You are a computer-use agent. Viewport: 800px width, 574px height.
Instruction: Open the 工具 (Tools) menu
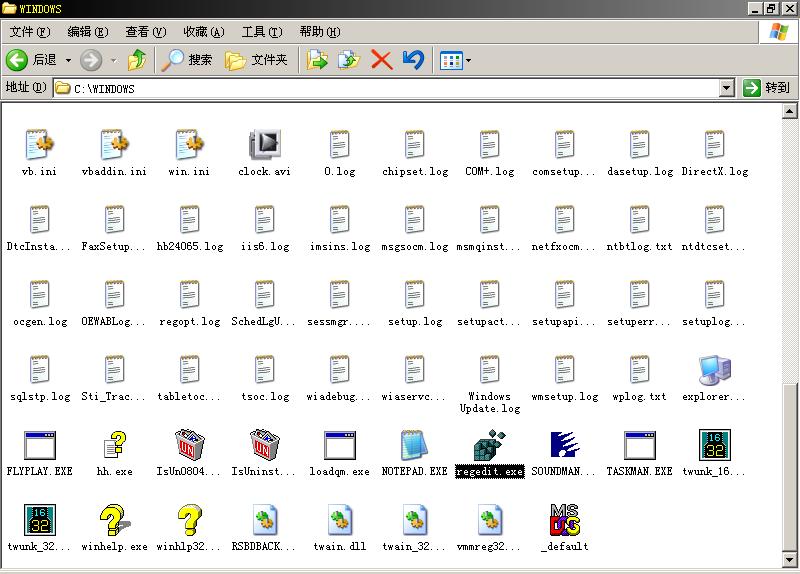[261, 32]
